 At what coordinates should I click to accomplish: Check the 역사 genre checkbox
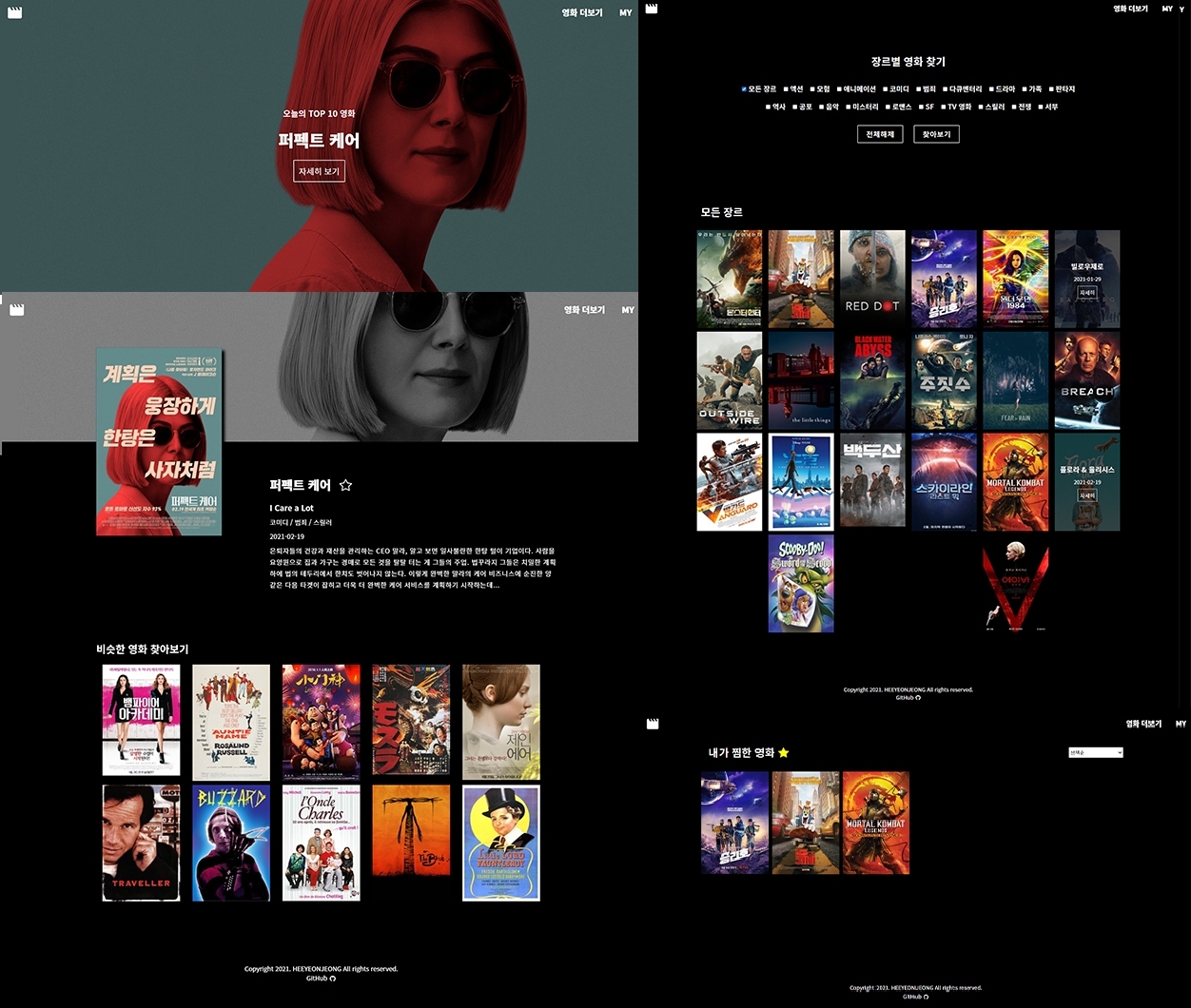coord(769,107)
